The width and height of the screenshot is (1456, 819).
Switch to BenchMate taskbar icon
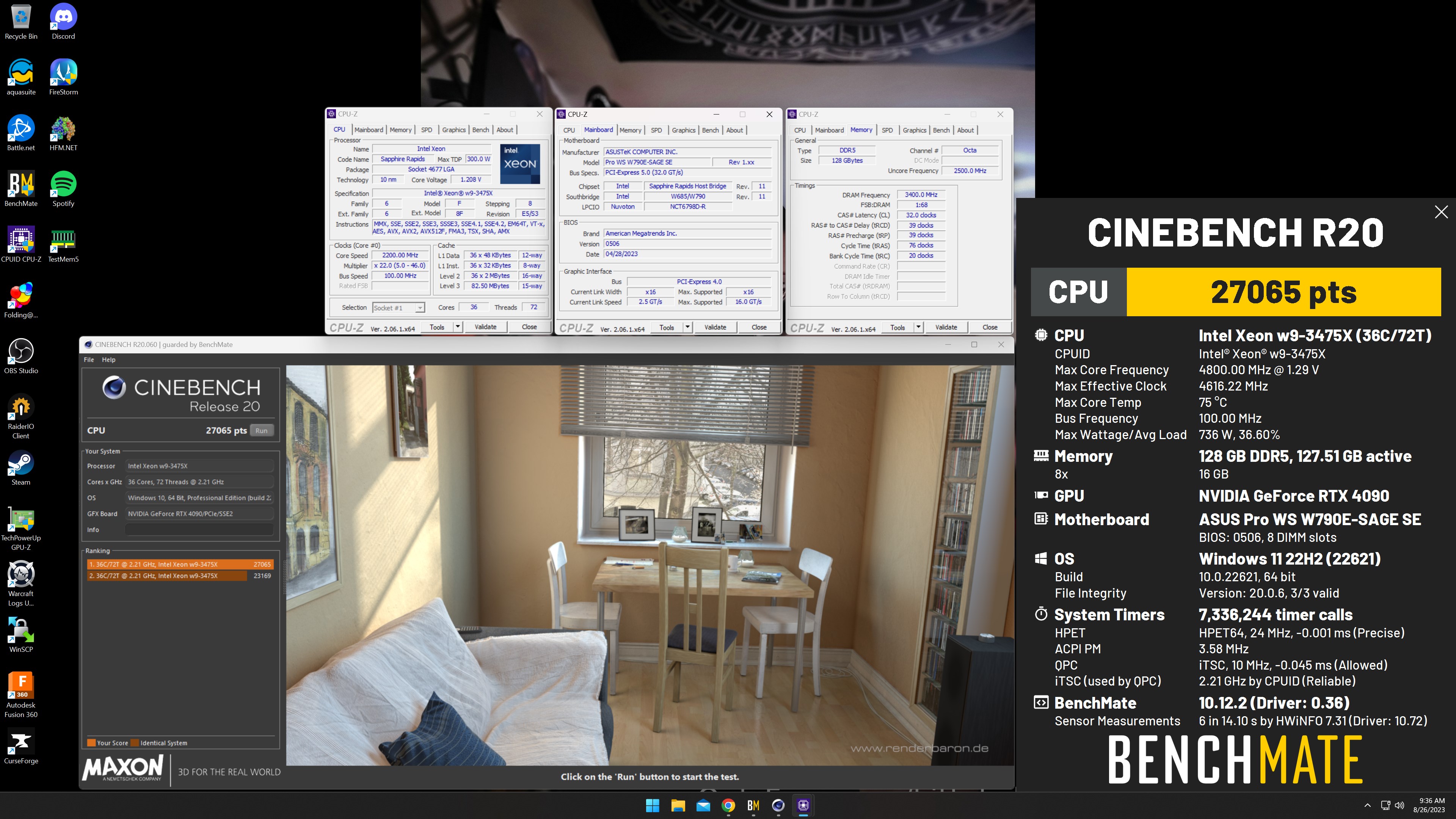pyautogui.click(x=753, y=805)
